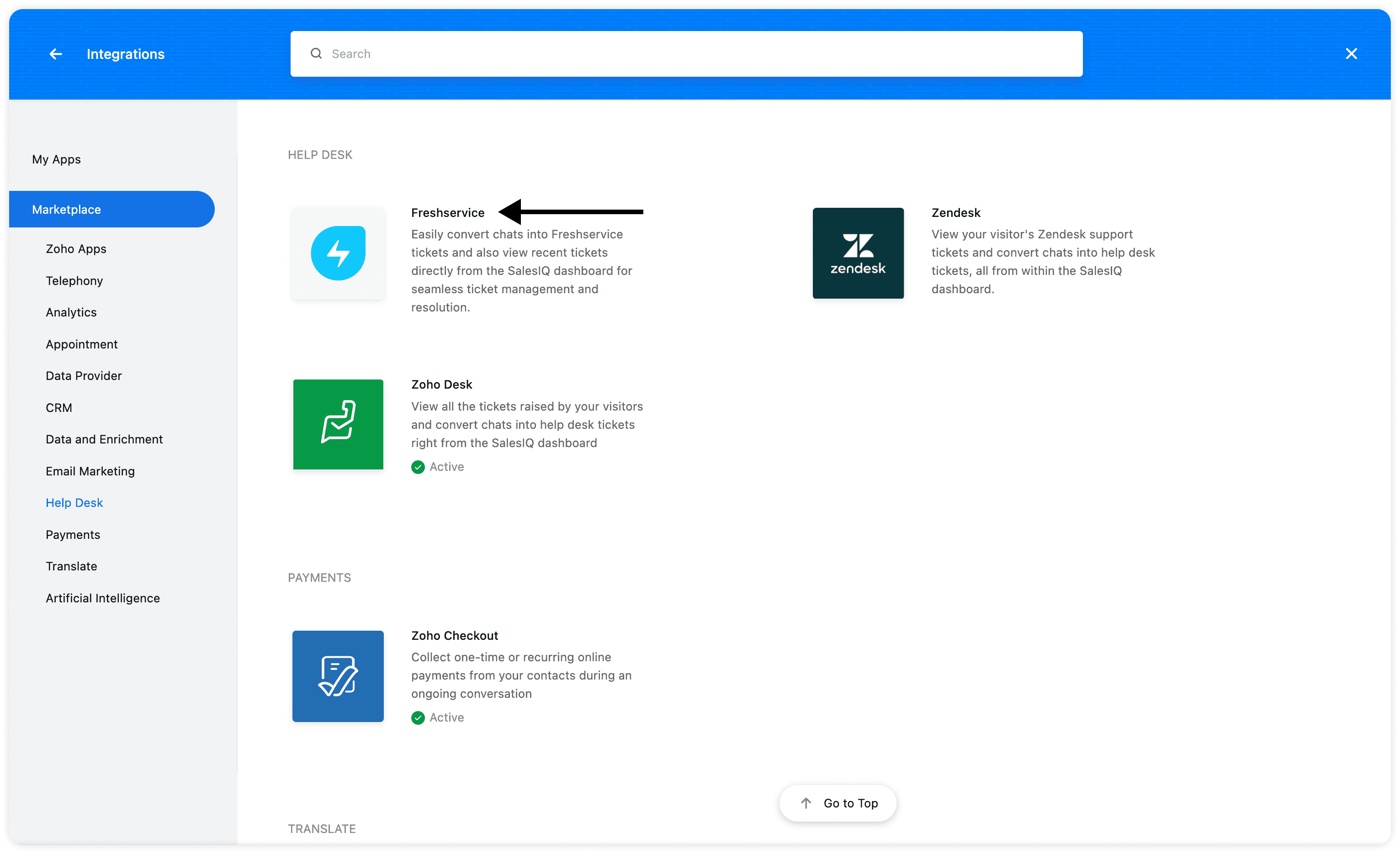Jump to the Zoho Apps category

75,249
